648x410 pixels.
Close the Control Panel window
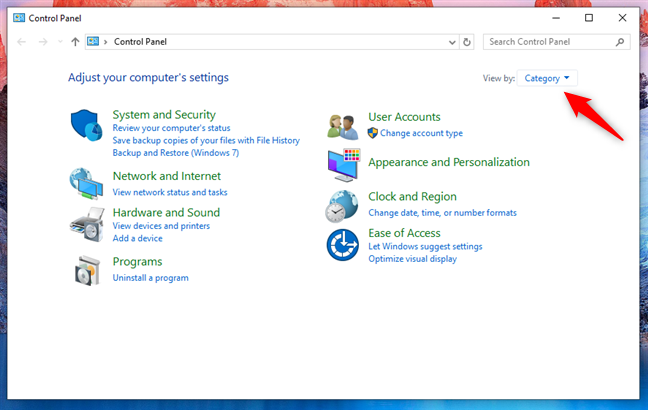pos(622,18)
